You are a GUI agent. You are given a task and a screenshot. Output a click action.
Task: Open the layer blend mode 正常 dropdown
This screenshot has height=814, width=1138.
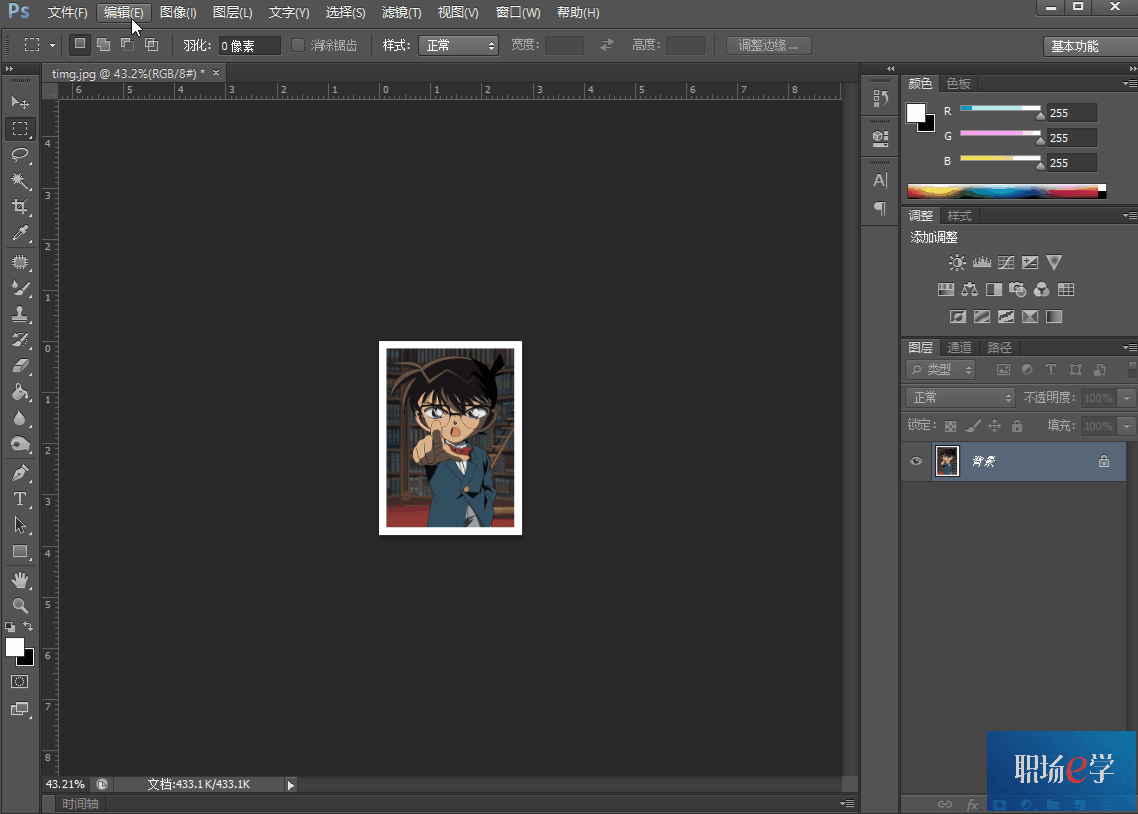click(x=960, y=398)
